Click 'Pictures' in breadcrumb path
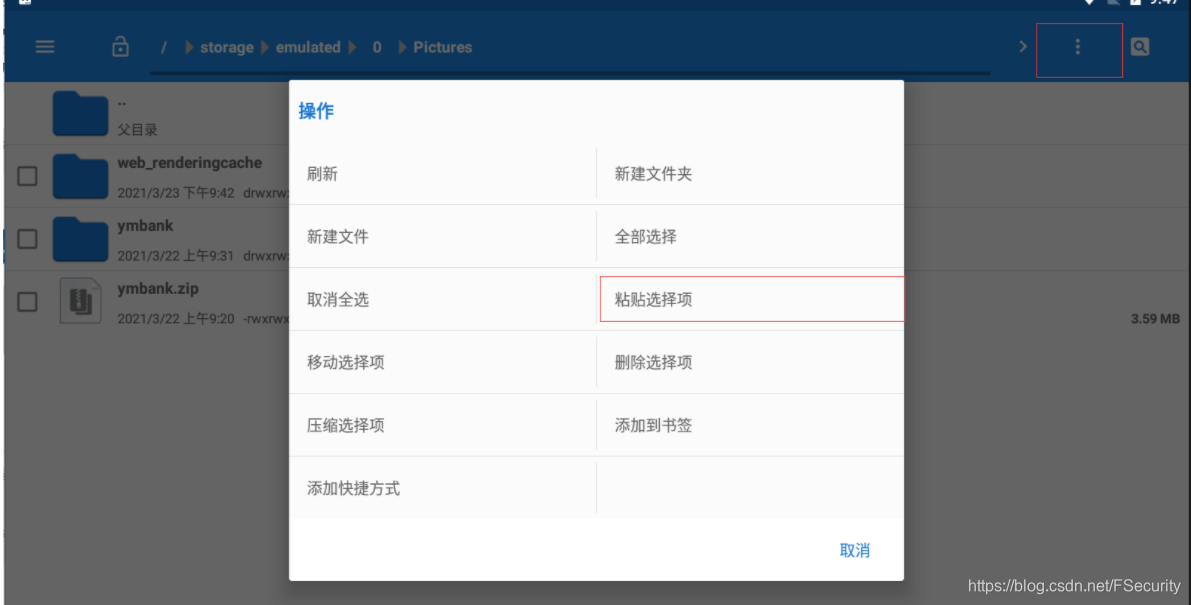Image resolution: width=1191 pixels, height=605 pixels. click(443, 47)
